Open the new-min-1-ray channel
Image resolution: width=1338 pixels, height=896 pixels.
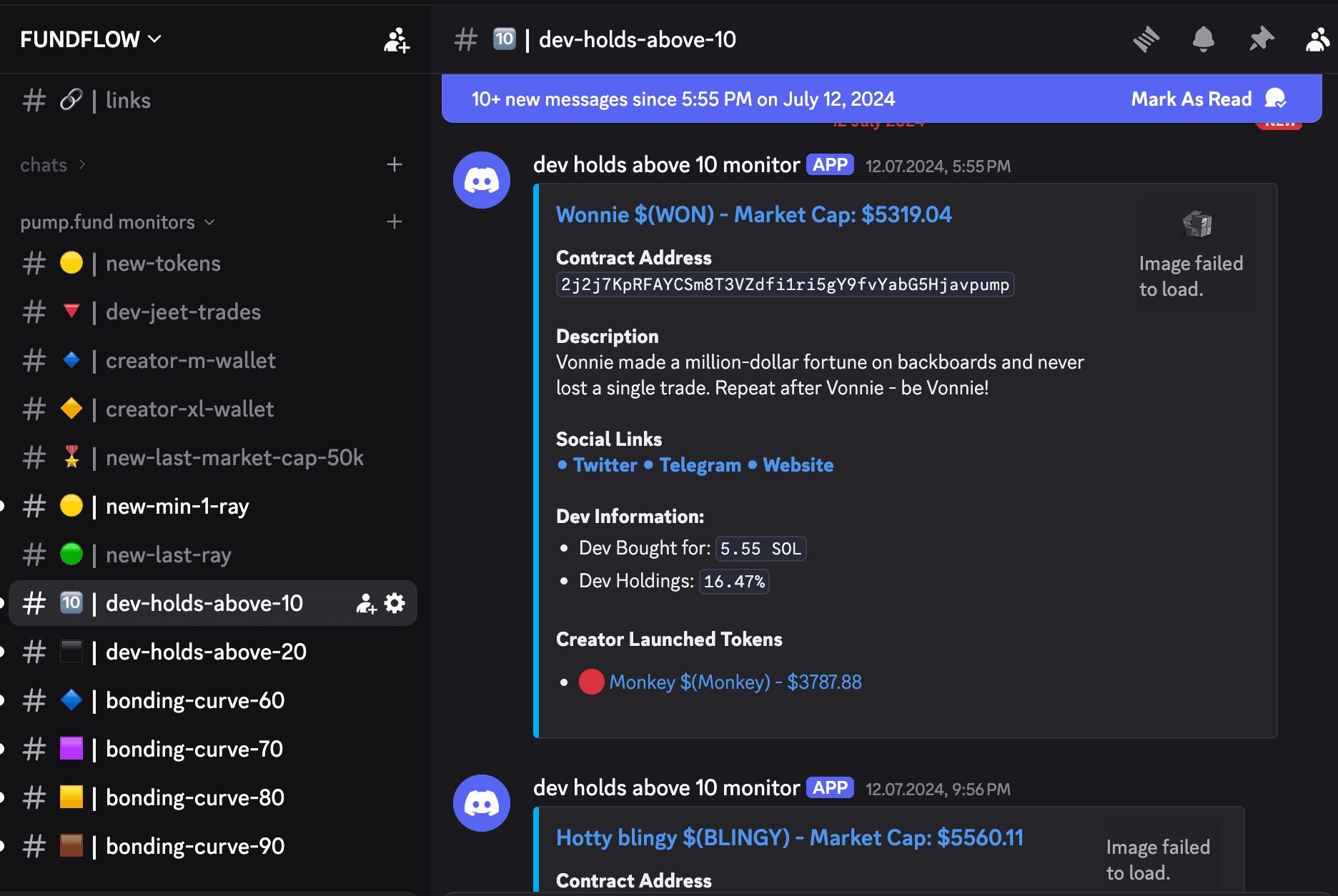[x=212, y=506]
